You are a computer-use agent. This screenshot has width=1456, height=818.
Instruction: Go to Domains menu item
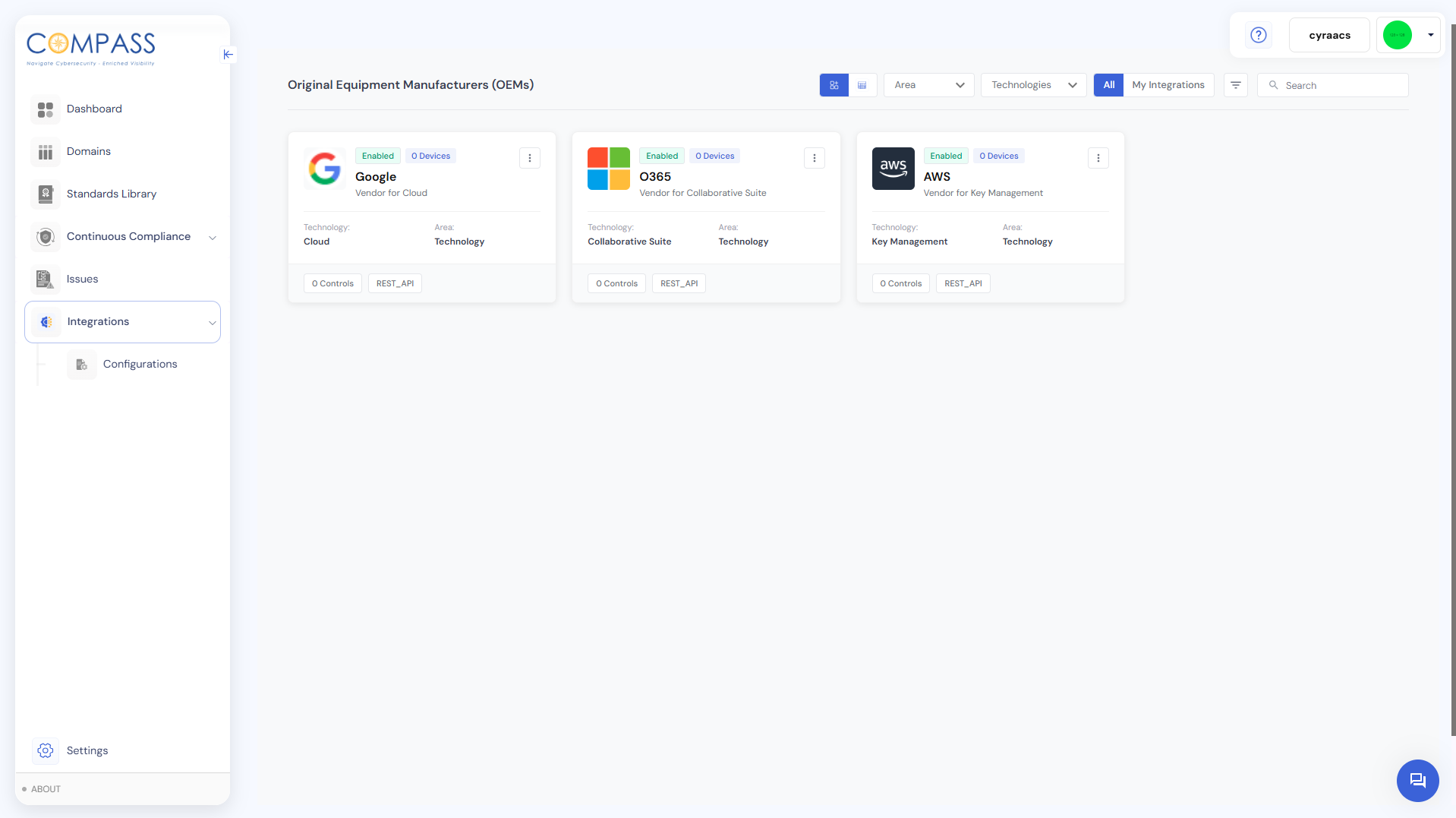click(x=89, y=151)
